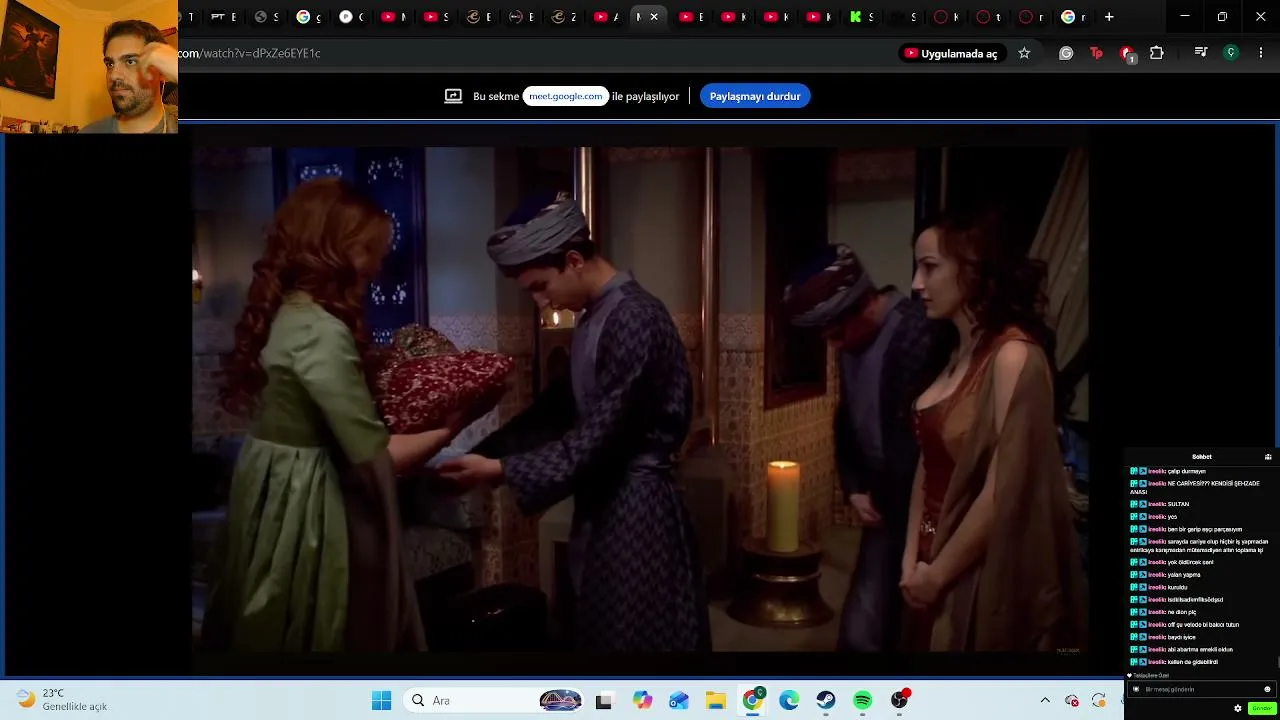Open Spotify from the taskbar
The height and width of the screenshot is (720, 1280).
pos(863,701)
